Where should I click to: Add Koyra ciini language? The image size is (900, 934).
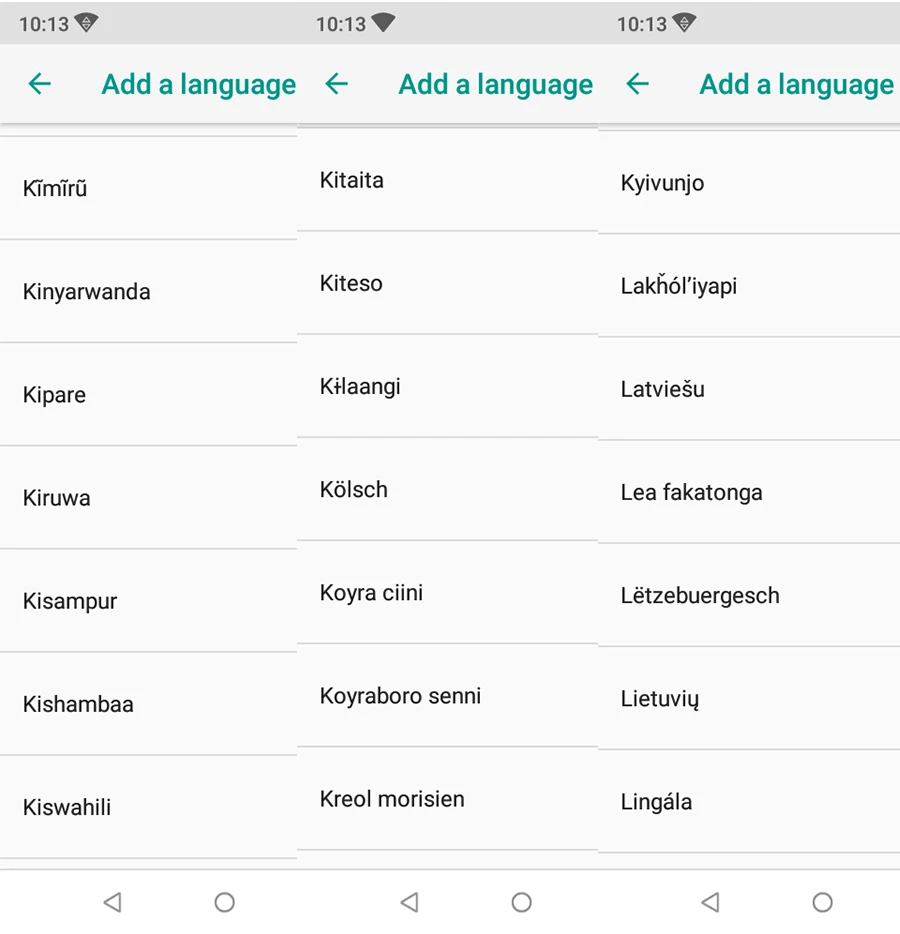(x=447, y=592)
